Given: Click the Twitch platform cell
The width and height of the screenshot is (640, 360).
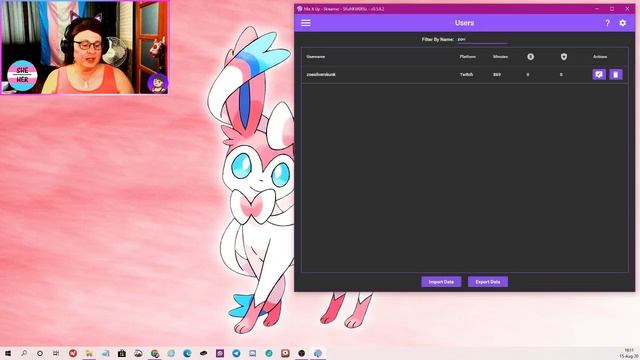Looking at the screenshot, I should point(466,75).
